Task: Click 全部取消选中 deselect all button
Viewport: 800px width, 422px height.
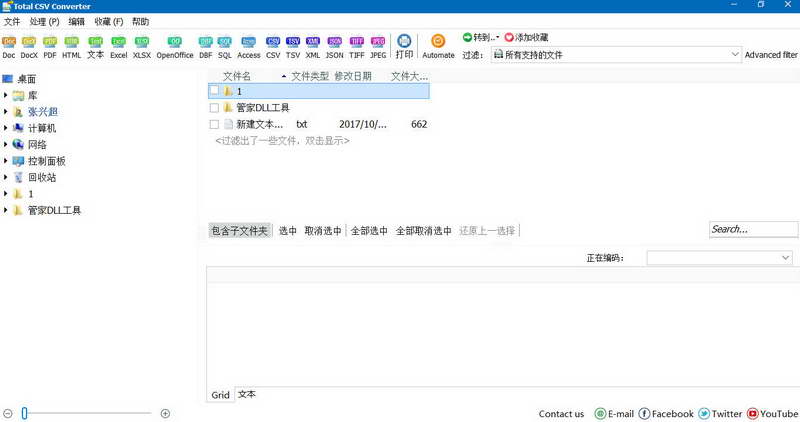Action: 423,231
